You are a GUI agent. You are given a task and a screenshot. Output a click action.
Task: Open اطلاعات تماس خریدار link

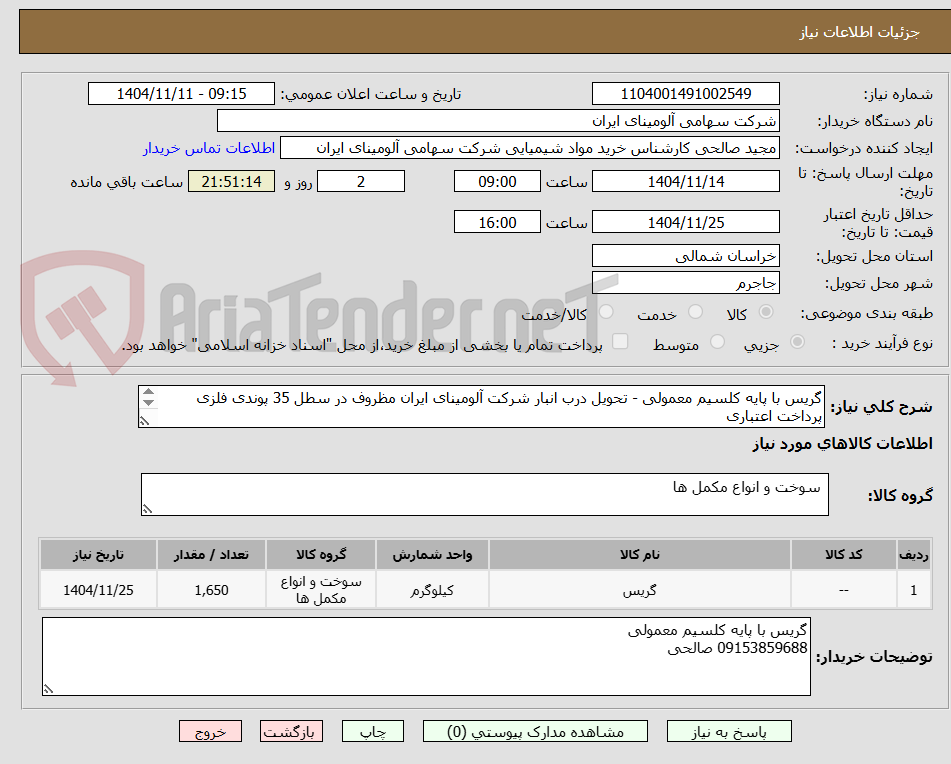(x=209, y=149)
